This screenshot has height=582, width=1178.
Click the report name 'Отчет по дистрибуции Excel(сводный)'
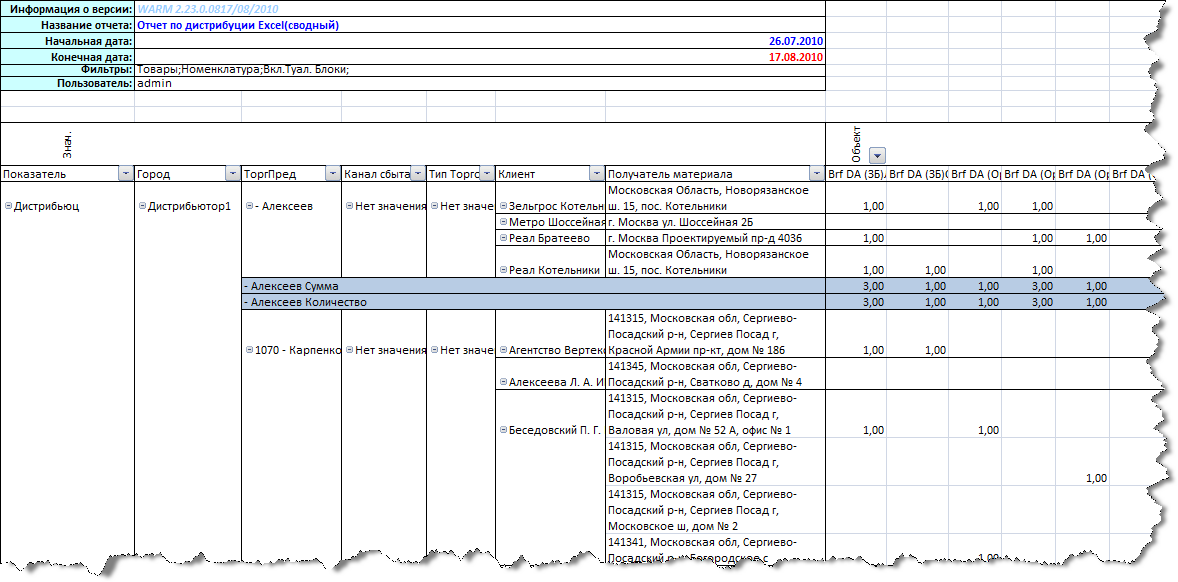pos(238,25)
